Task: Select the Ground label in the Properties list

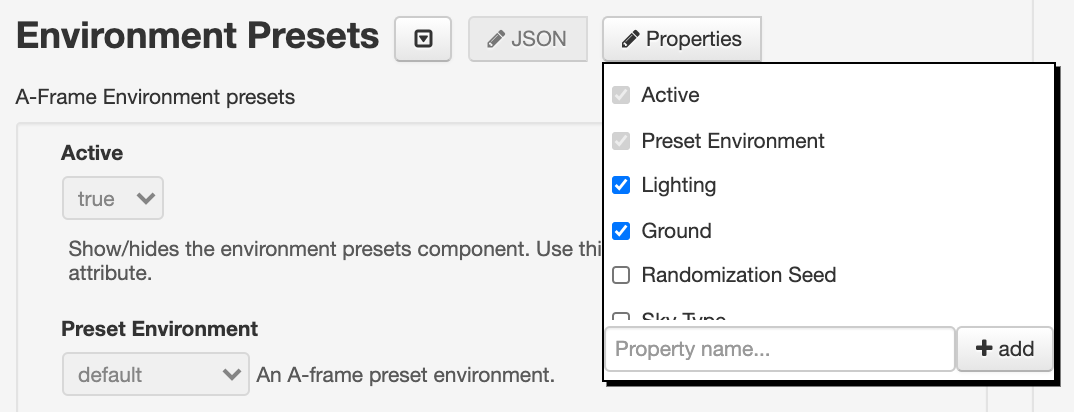Action: pyautogui.click(x=676, y=231)
